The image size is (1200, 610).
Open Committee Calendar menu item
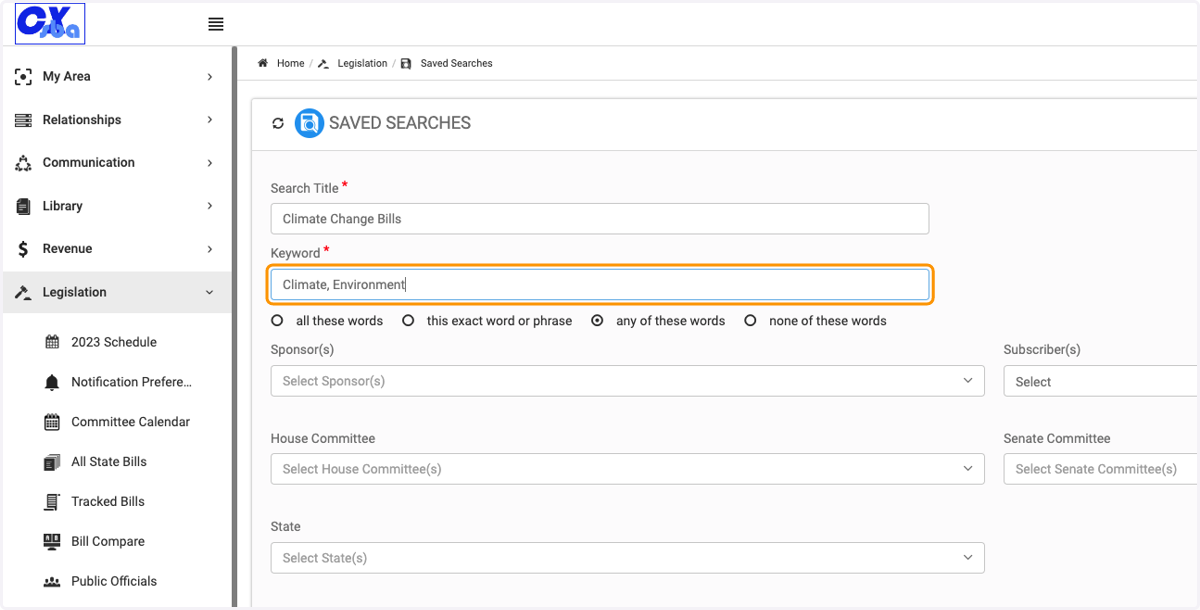(x=130, y=422)
